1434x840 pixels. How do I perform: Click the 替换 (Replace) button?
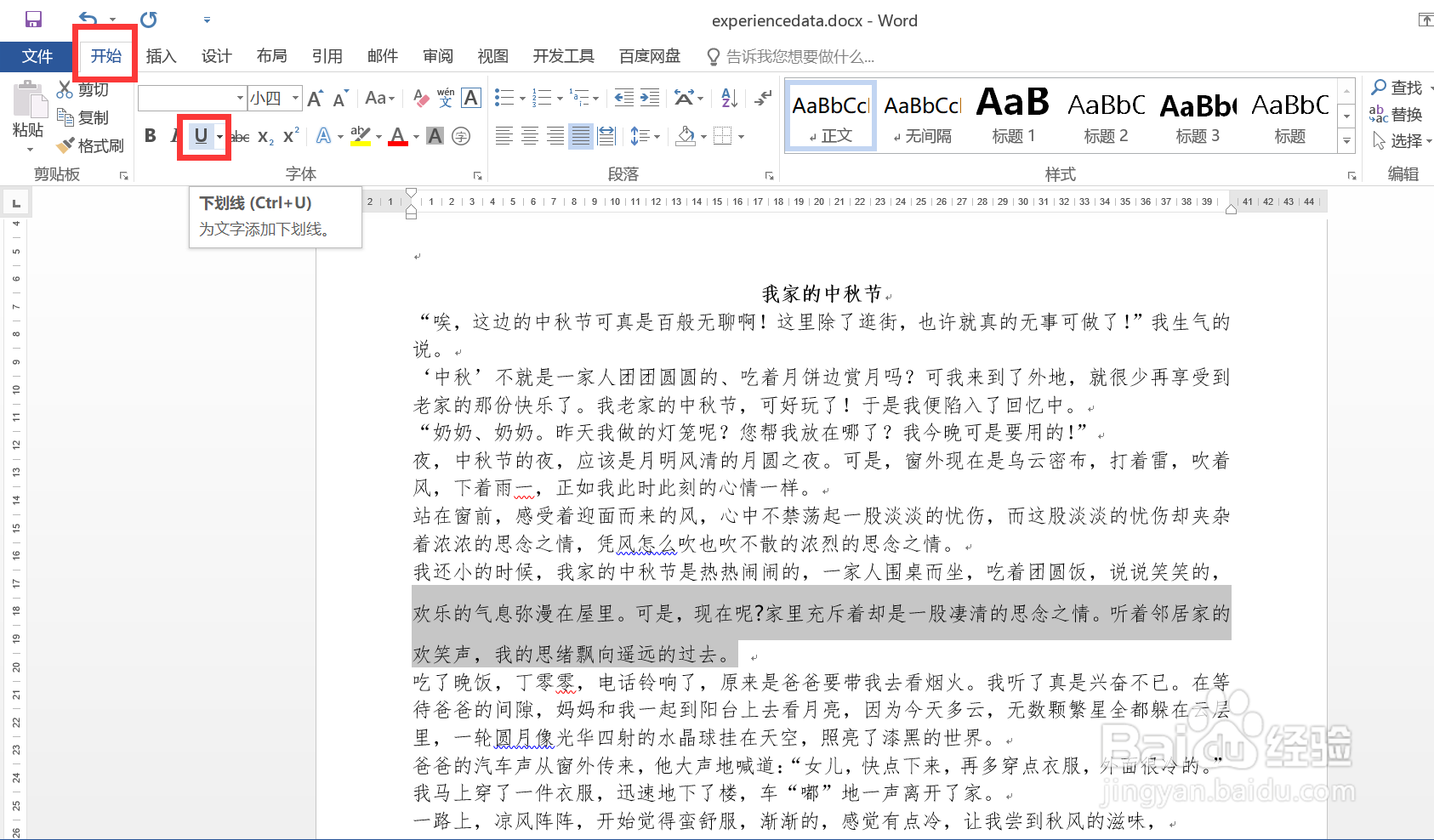coord(1396,114)
